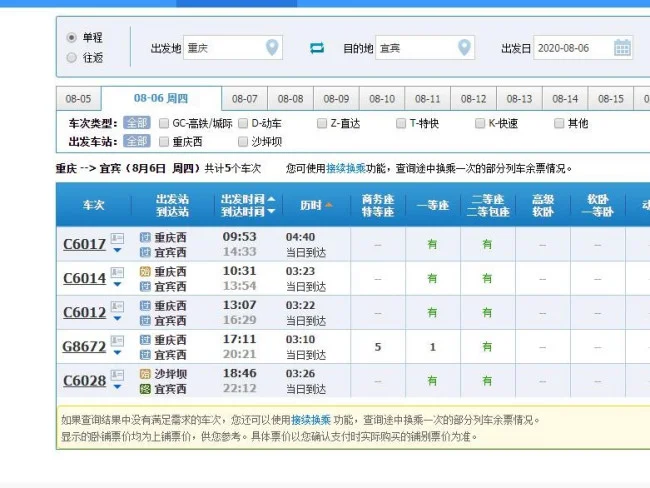Click the ID card icon beside C6014
The image size is (650, 488).
click(x=117, y=272)
